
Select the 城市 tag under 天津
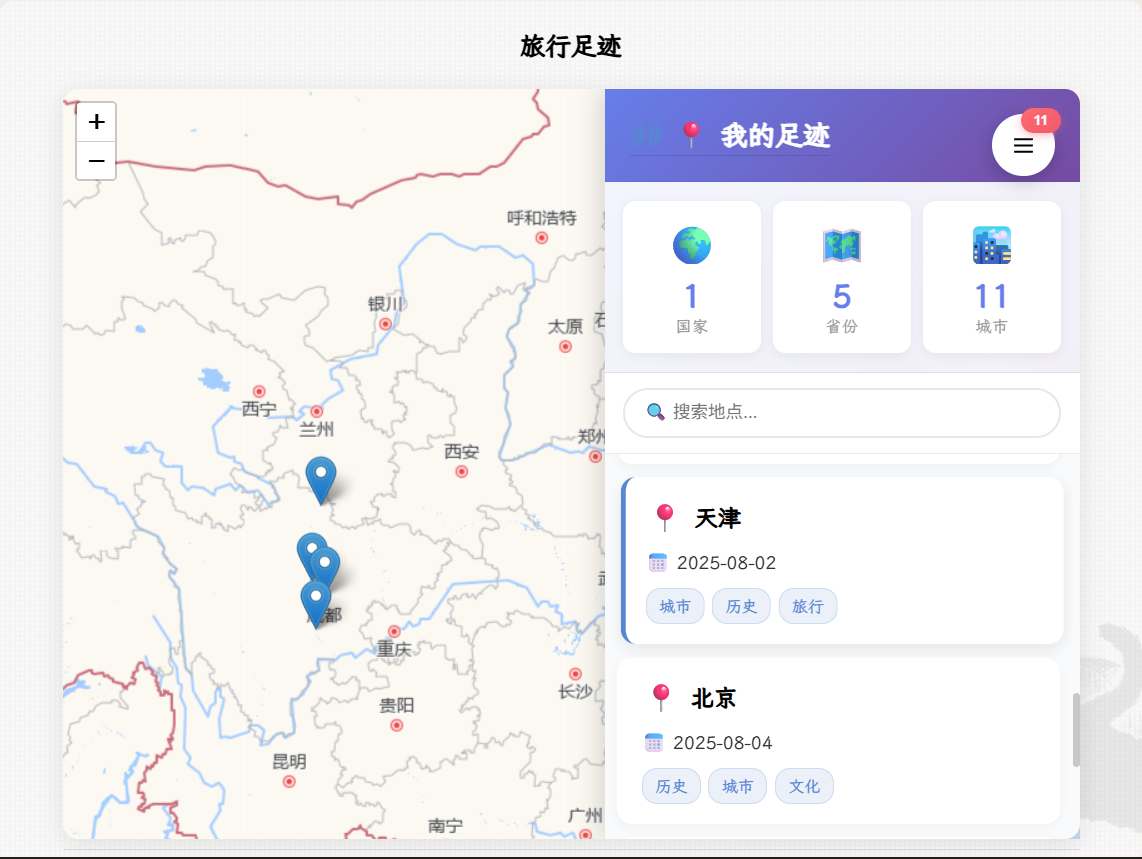point(674,606)
